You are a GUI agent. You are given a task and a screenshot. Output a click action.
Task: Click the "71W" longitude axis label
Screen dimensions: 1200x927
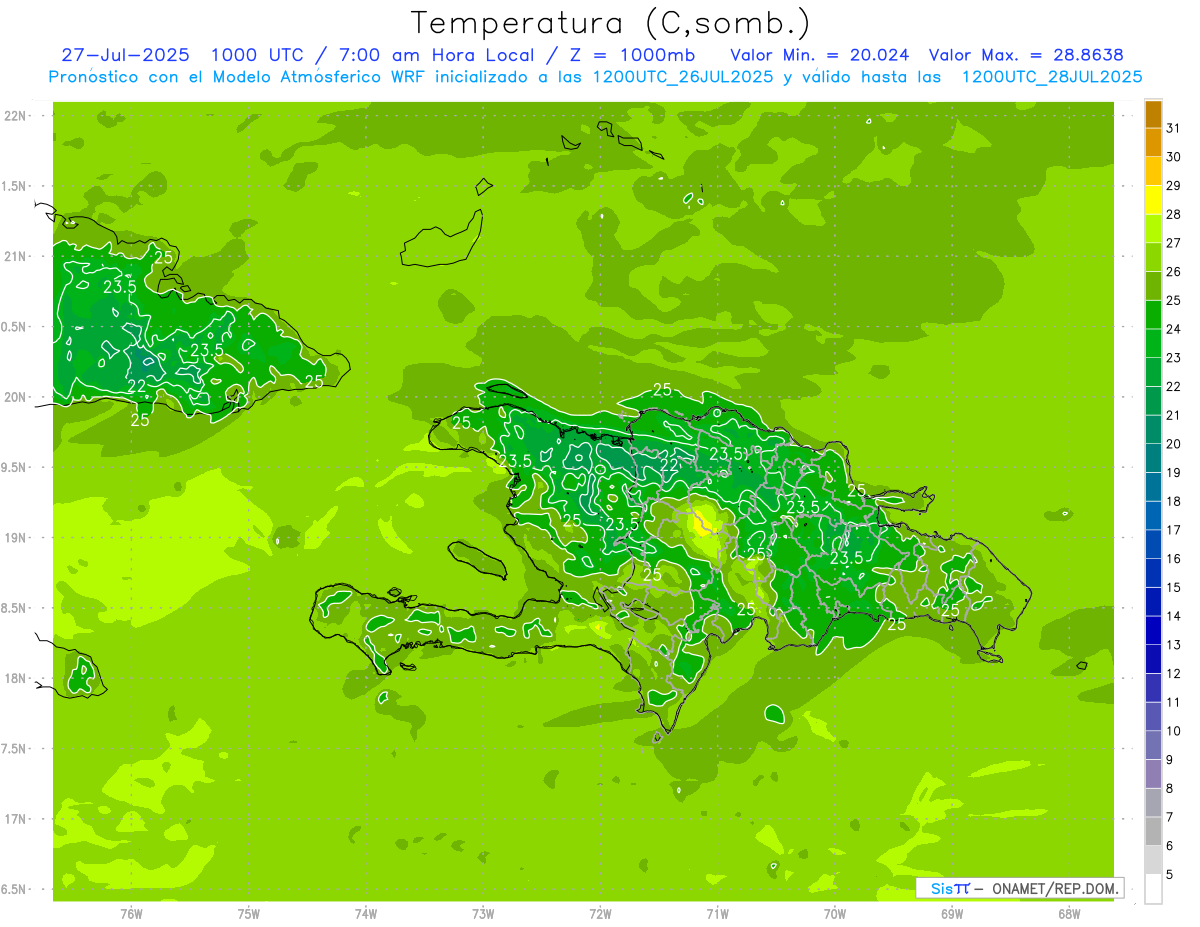717,913
